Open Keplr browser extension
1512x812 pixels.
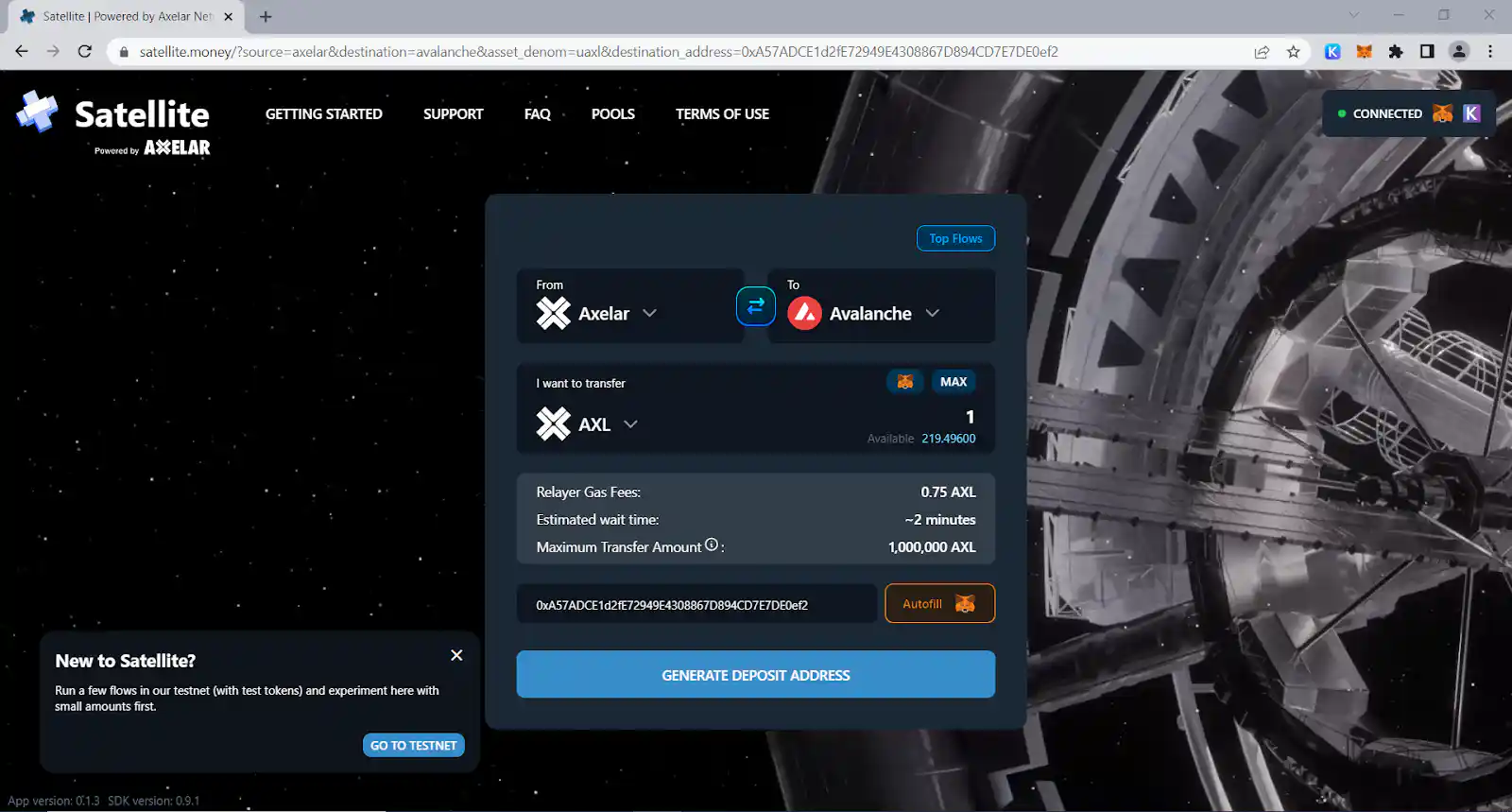[1332, 52]
